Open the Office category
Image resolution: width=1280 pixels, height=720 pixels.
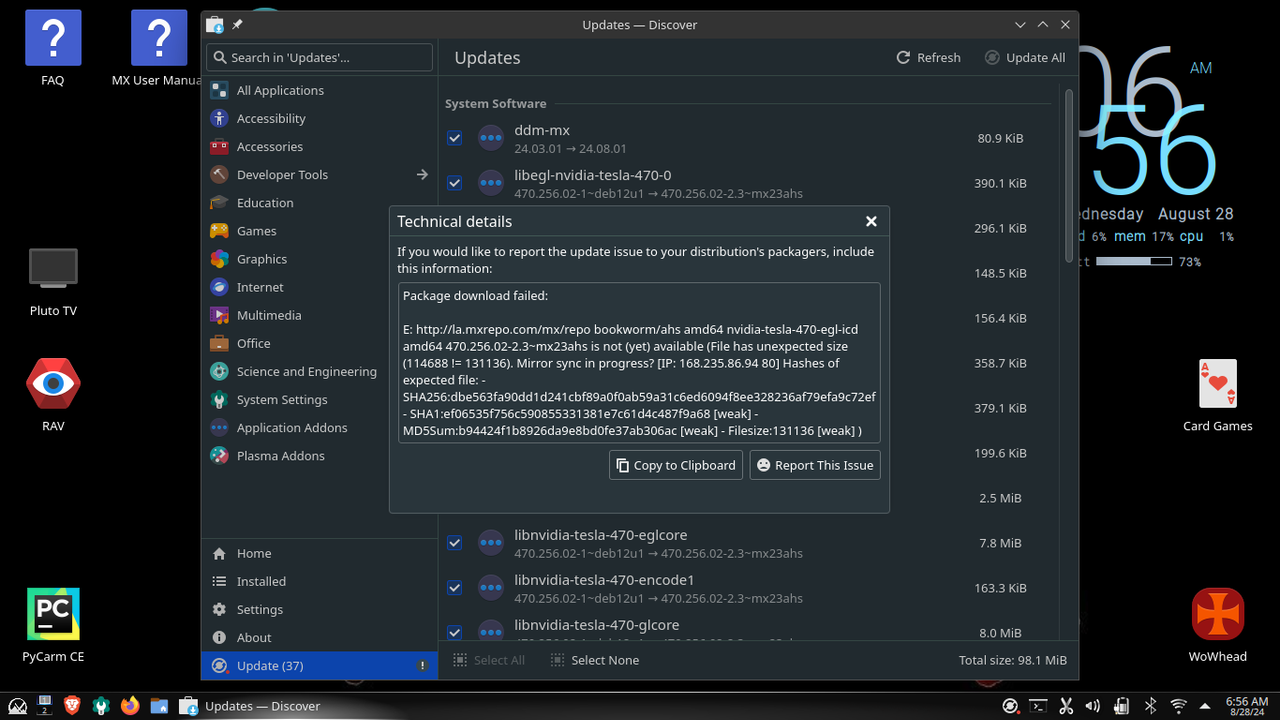pos(319,343)
